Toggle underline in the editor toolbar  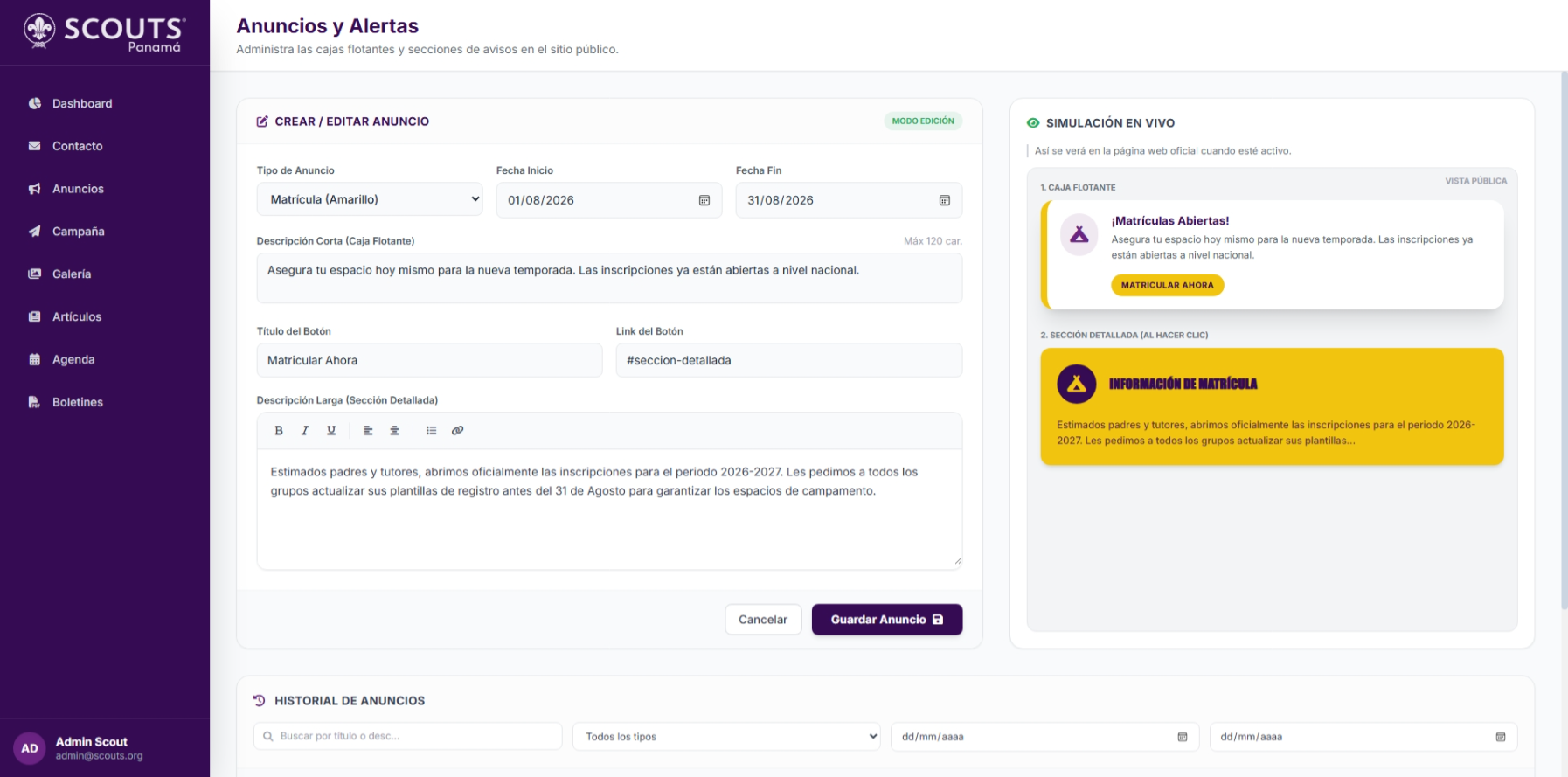[x=331, y=430]
